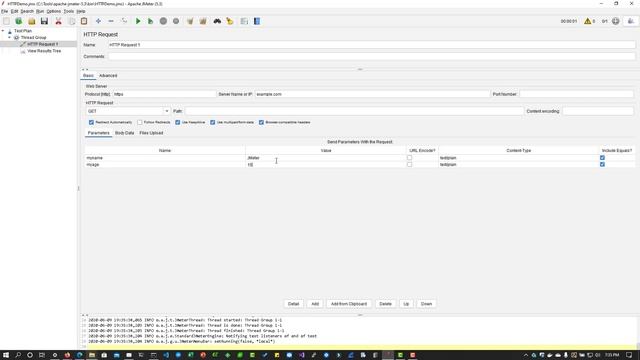Click Add from Clipboard button
The width and height of the screenshot is (640, 360).
click(349, 304)
